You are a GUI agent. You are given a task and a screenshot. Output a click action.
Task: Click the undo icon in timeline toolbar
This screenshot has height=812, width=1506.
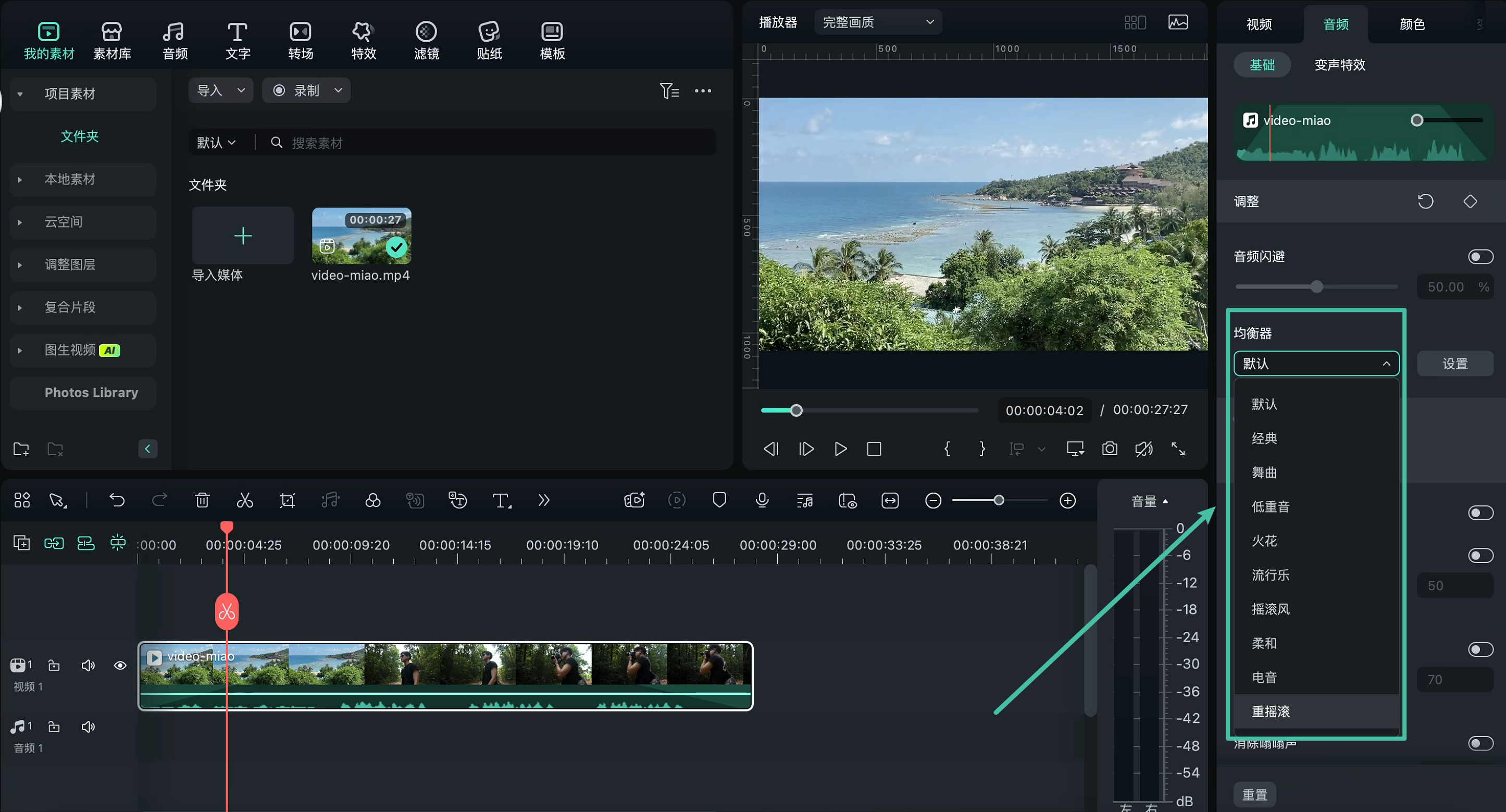point(117,501)
